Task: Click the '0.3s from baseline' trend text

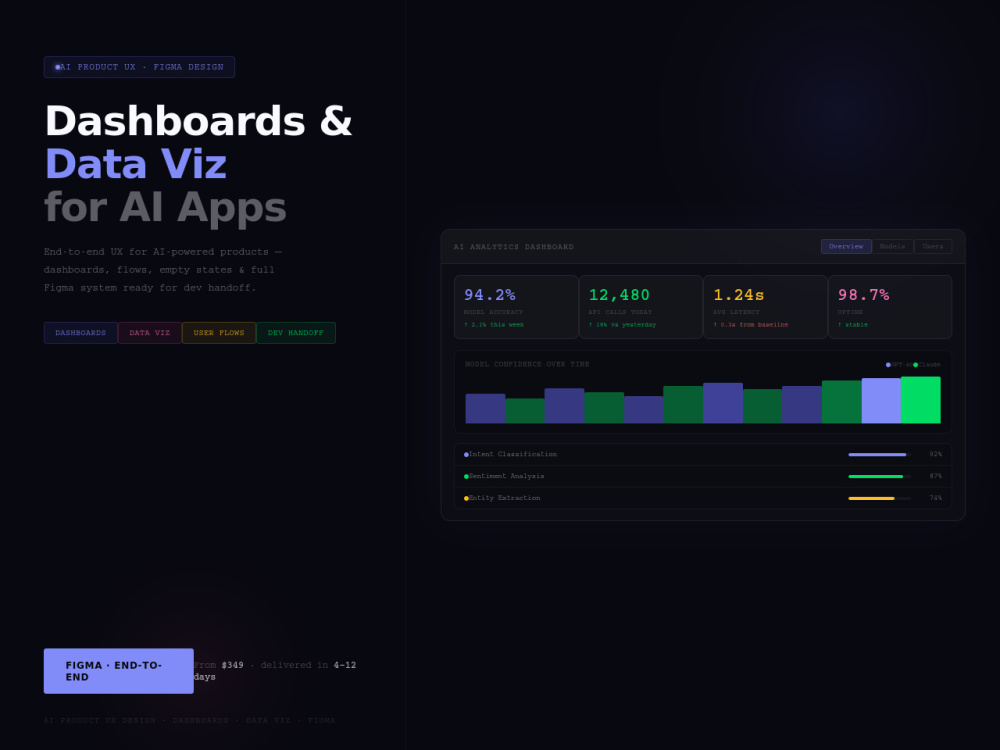Action: pos(751,325)
